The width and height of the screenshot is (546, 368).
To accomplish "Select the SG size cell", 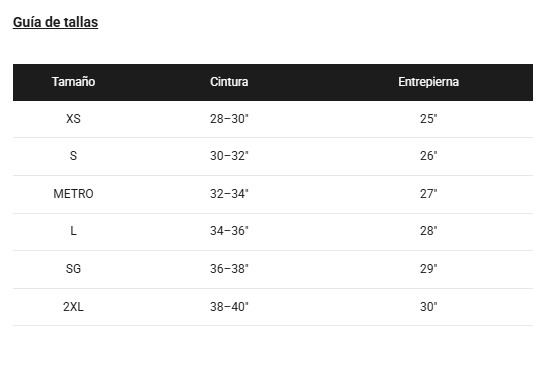I will click(73, 269).
